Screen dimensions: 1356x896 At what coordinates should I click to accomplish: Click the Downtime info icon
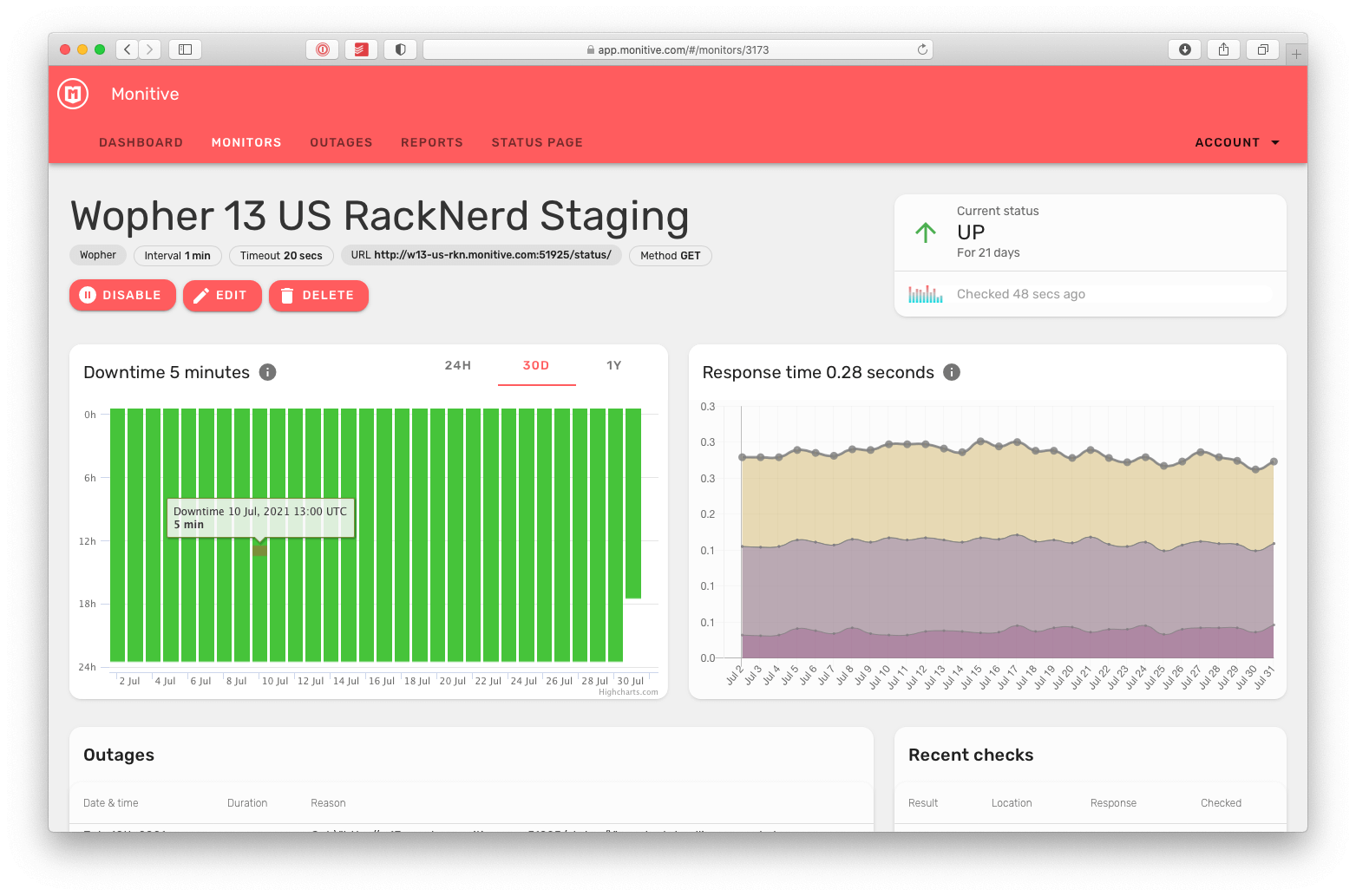(x=268, y=372)
